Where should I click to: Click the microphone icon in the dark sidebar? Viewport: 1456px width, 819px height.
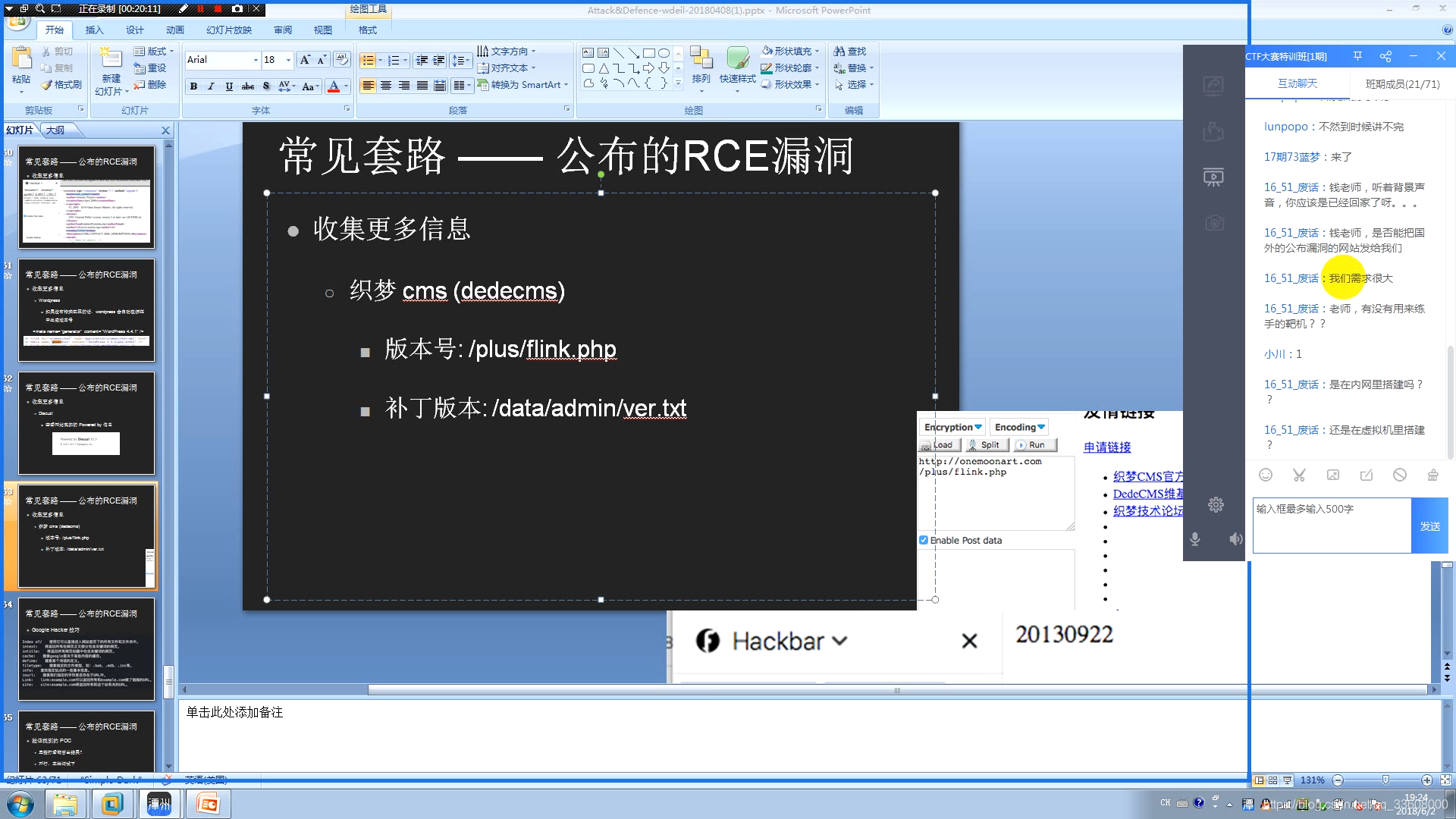click(1195, 539)
